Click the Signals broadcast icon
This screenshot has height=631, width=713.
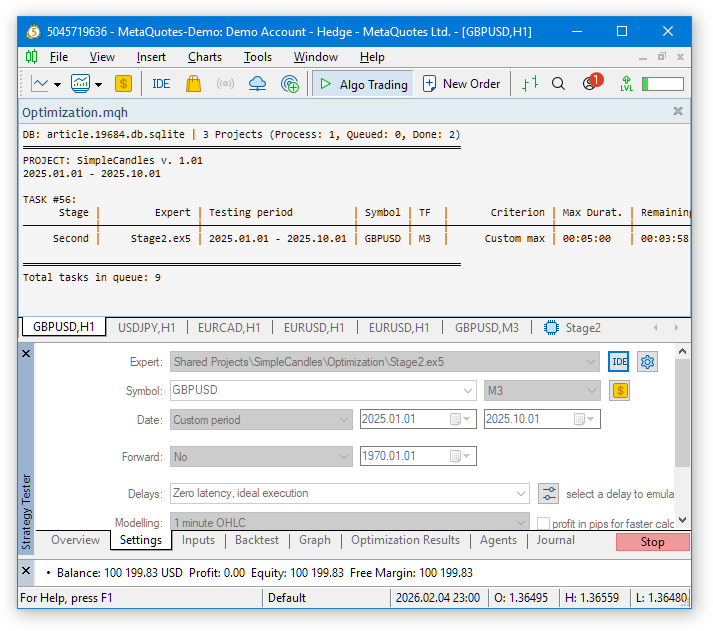(x=225, y=84)
